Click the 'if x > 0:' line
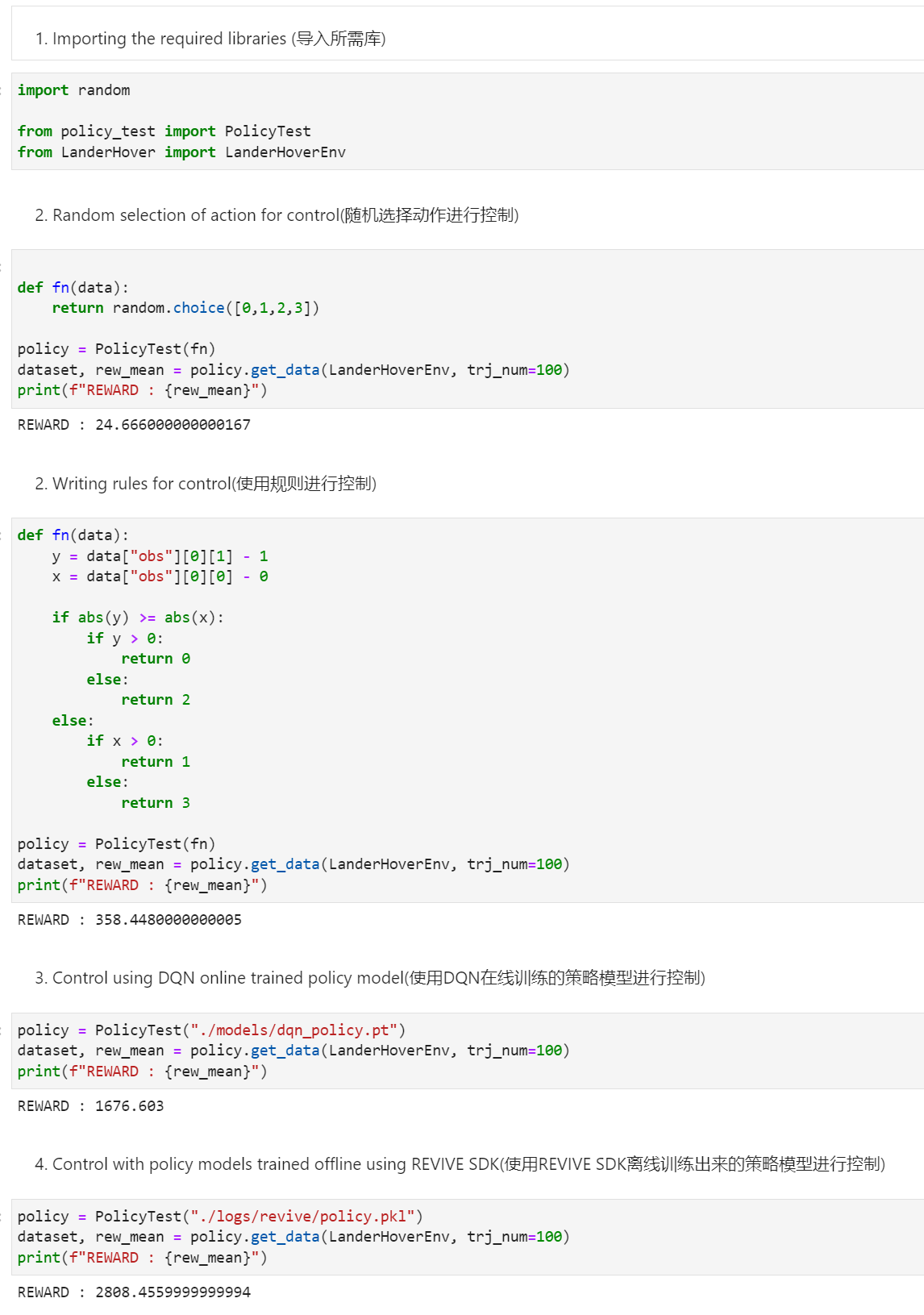This screenshot has height=1315, width=924. 125,741
